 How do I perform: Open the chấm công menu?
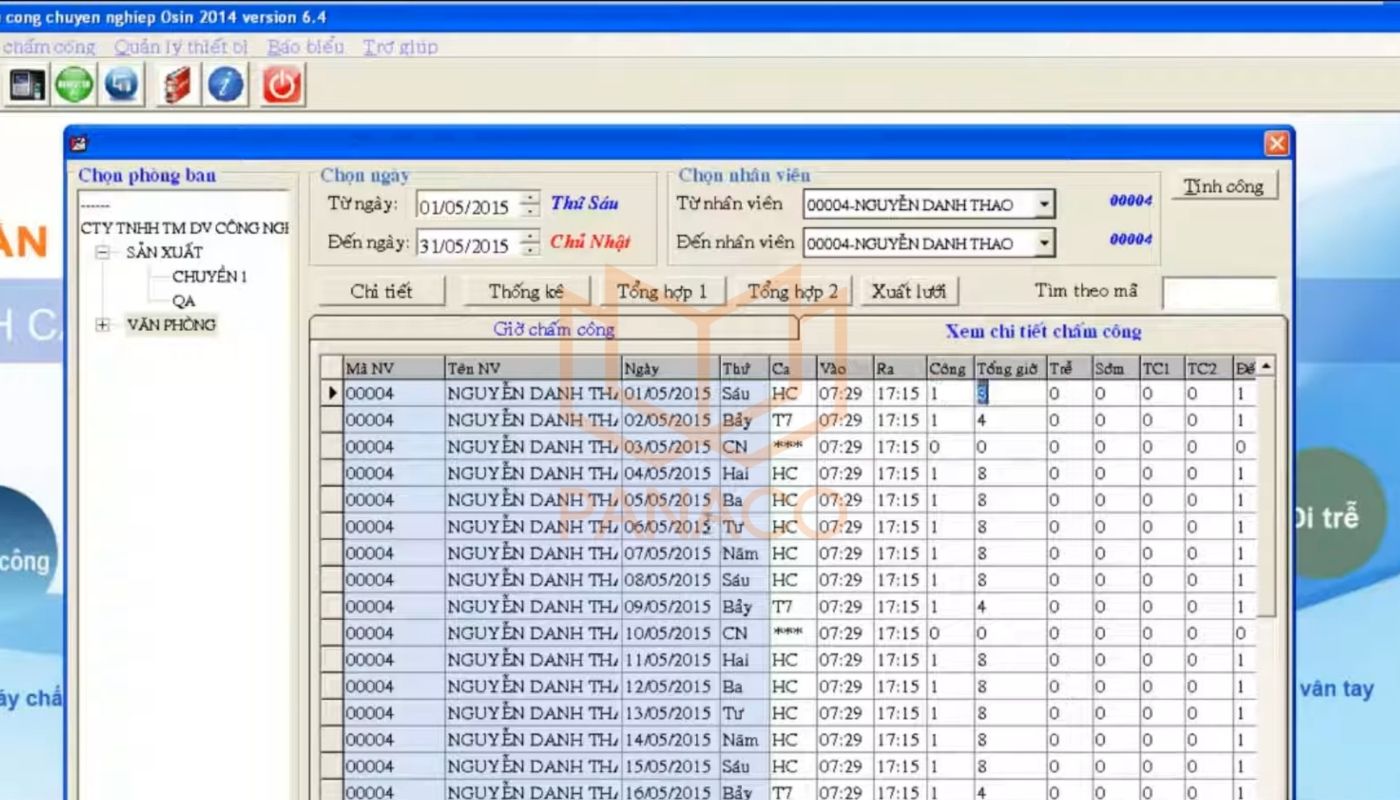coord(48,47)
